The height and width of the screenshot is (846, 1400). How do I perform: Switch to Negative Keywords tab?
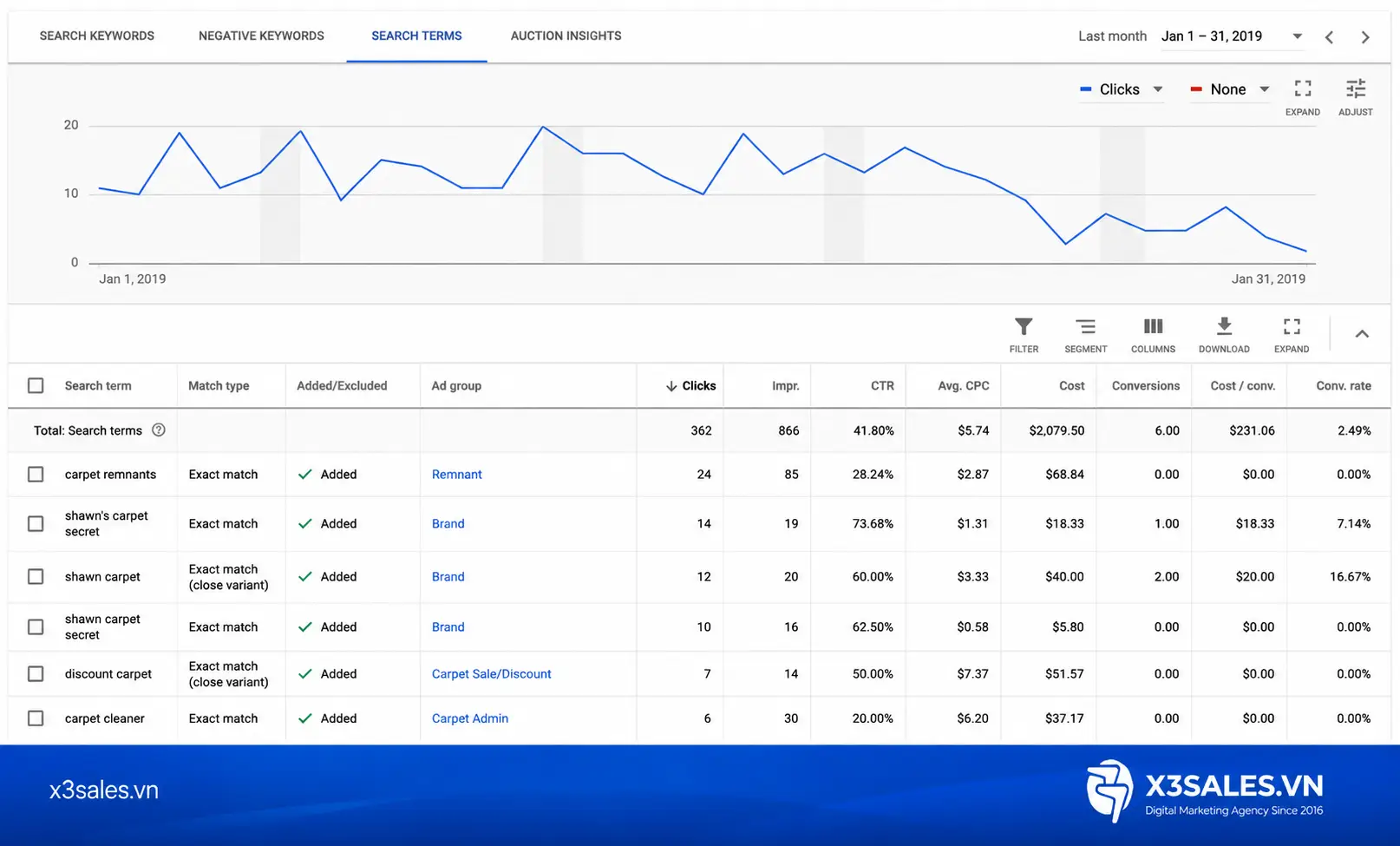(x=261, y=36)
